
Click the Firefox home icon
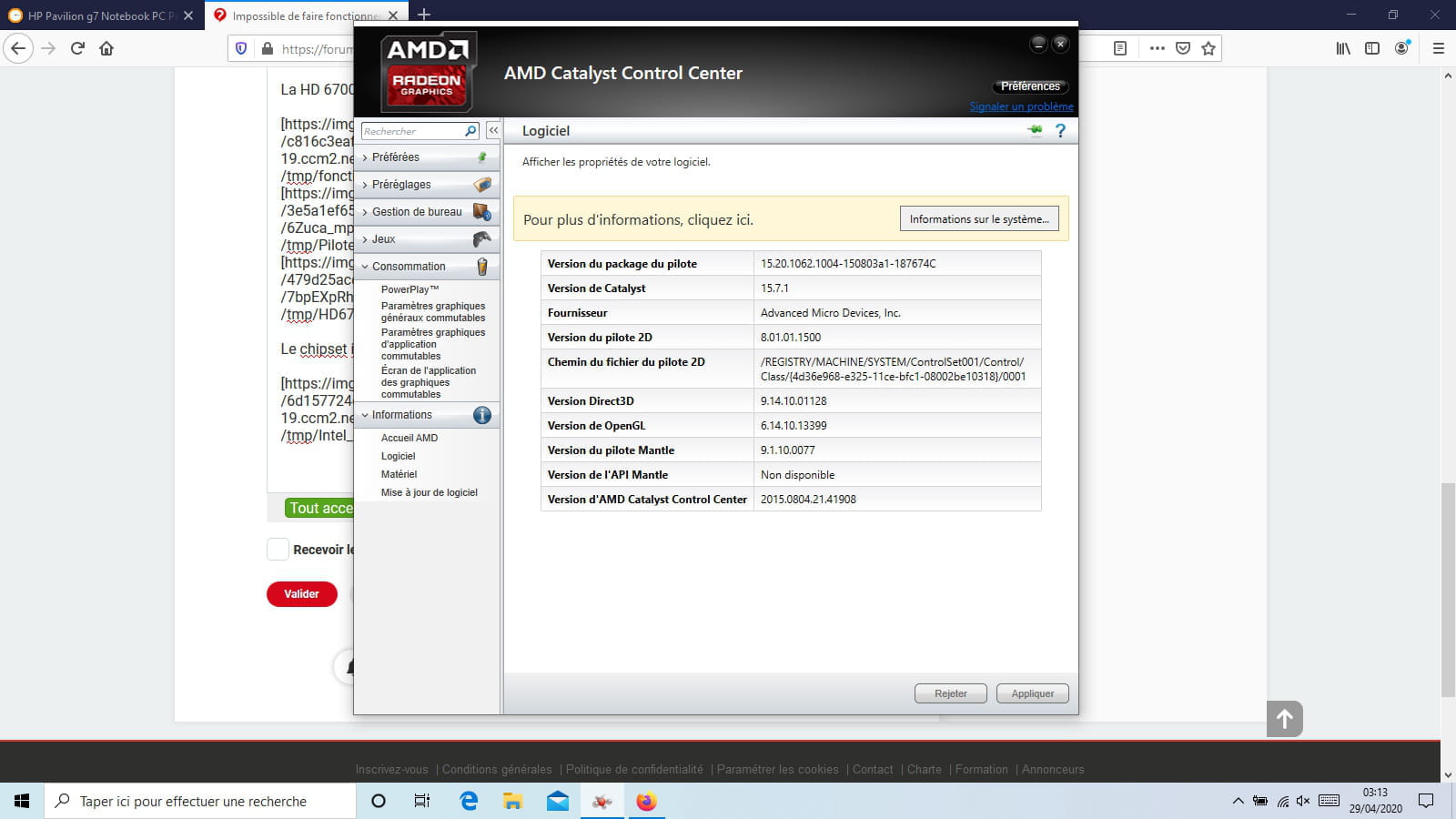click(106, 48)
